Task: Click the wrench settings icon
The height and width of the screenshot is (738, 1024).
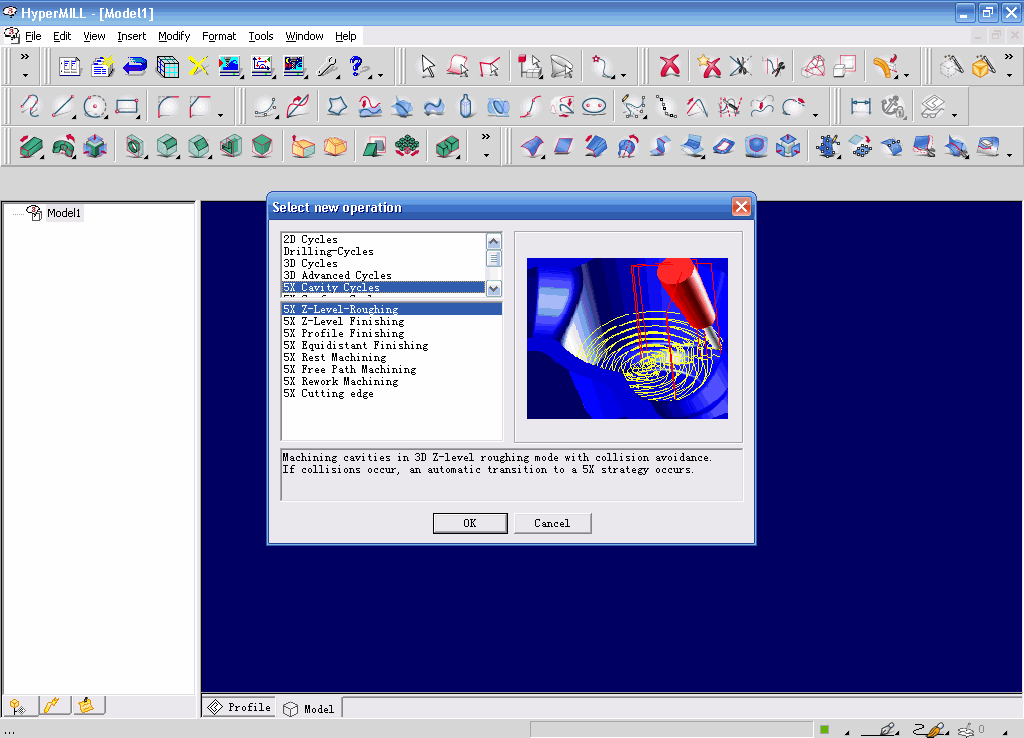Action: (326, 67)
